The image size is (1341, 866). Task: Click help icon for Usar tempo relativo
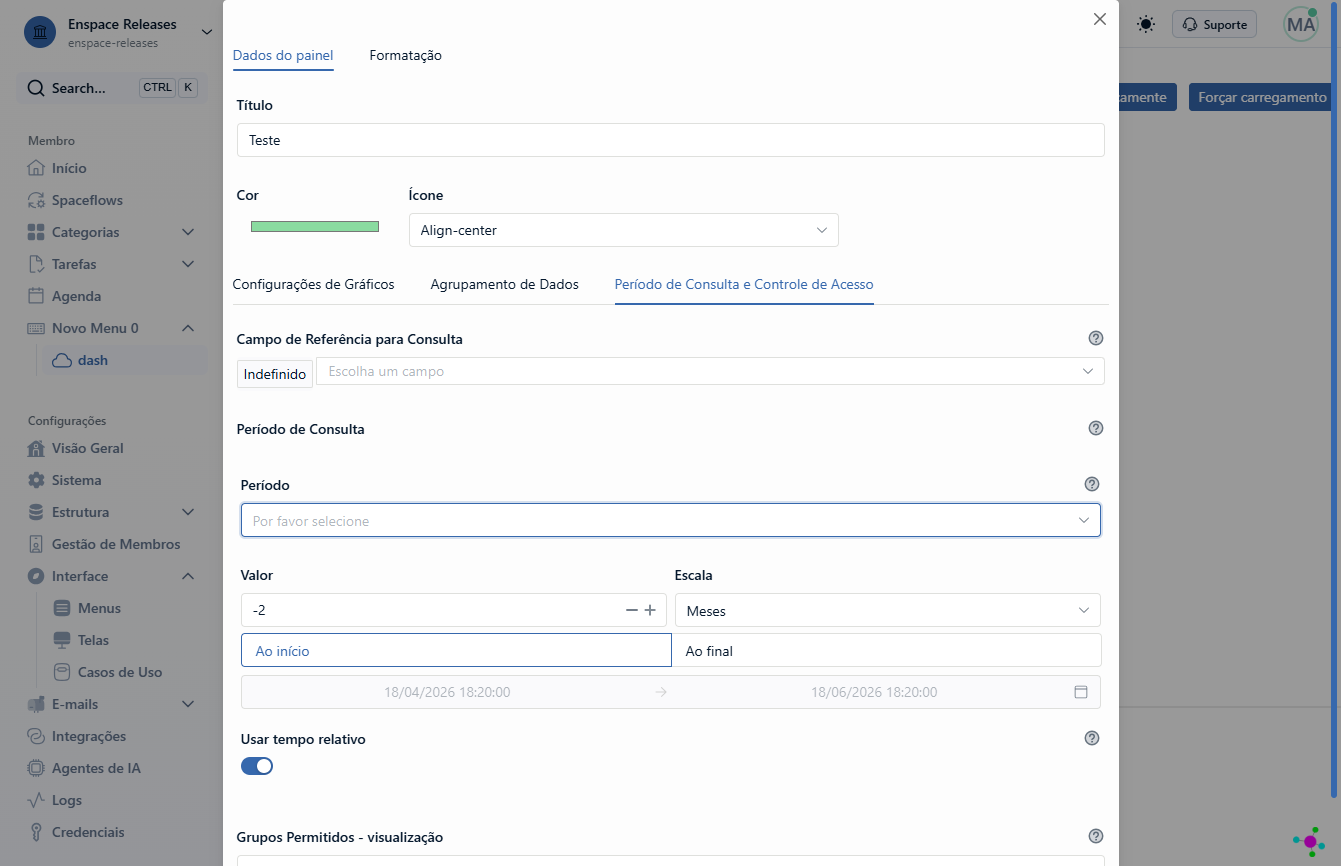coord(1092,738)
